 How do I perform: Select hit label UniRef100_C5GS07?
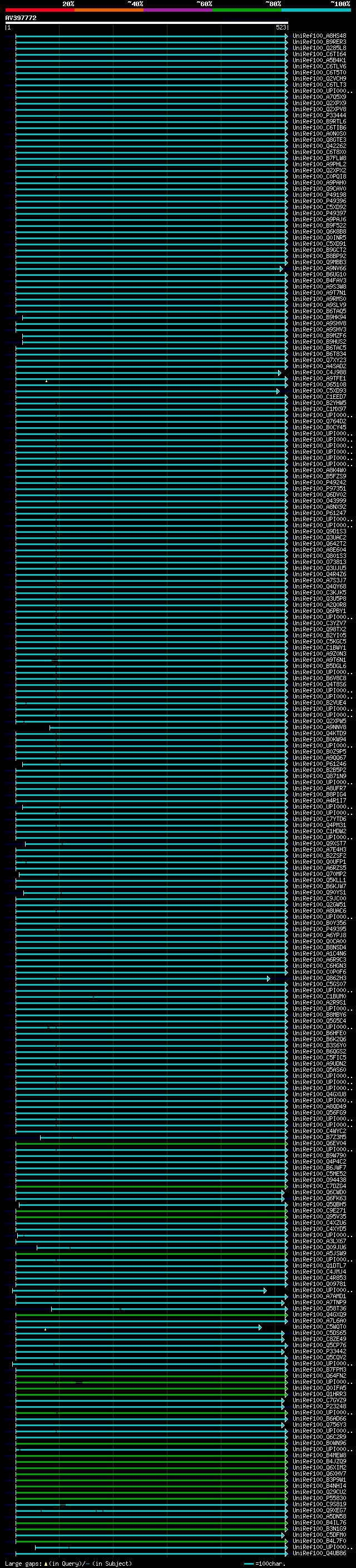319,985
